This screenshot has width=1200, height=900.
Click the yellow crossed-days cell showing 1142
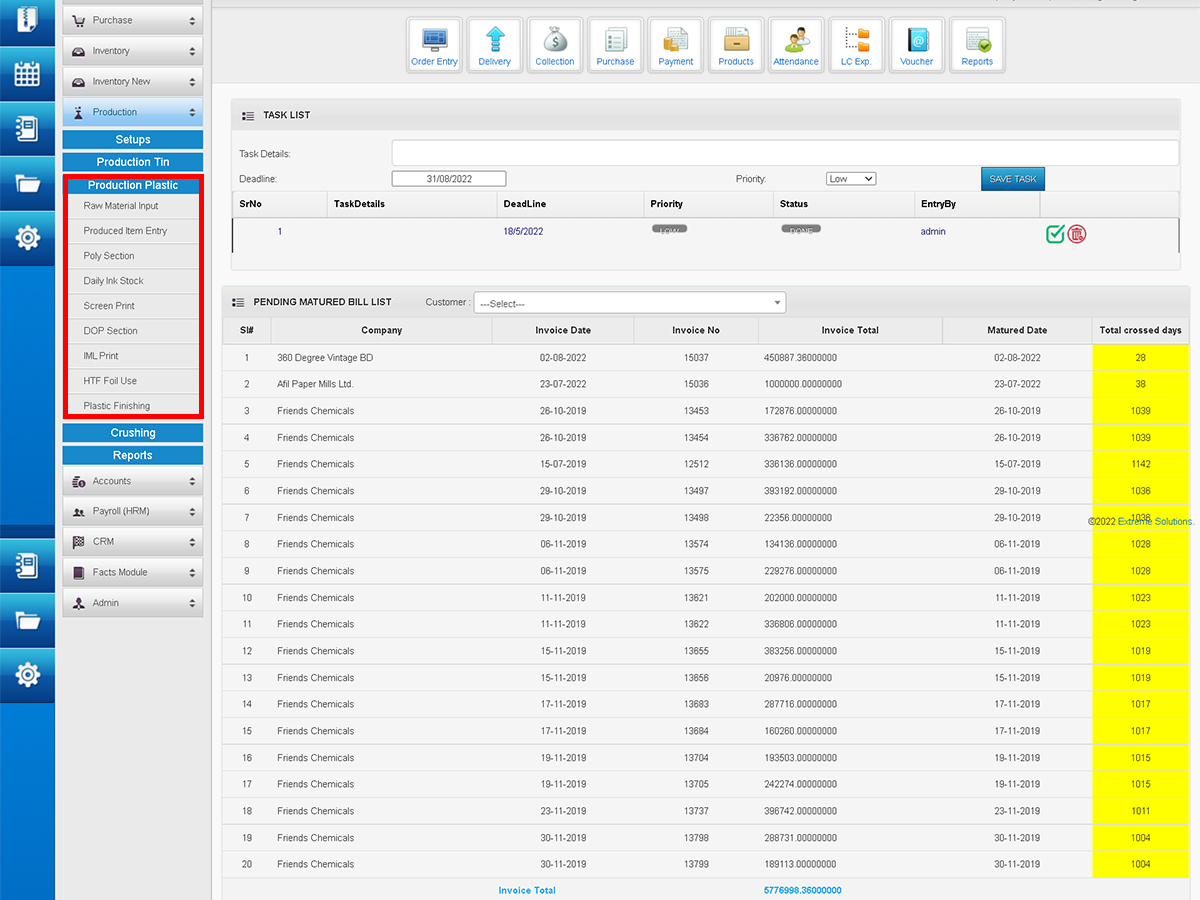[x=1141, y=464]
